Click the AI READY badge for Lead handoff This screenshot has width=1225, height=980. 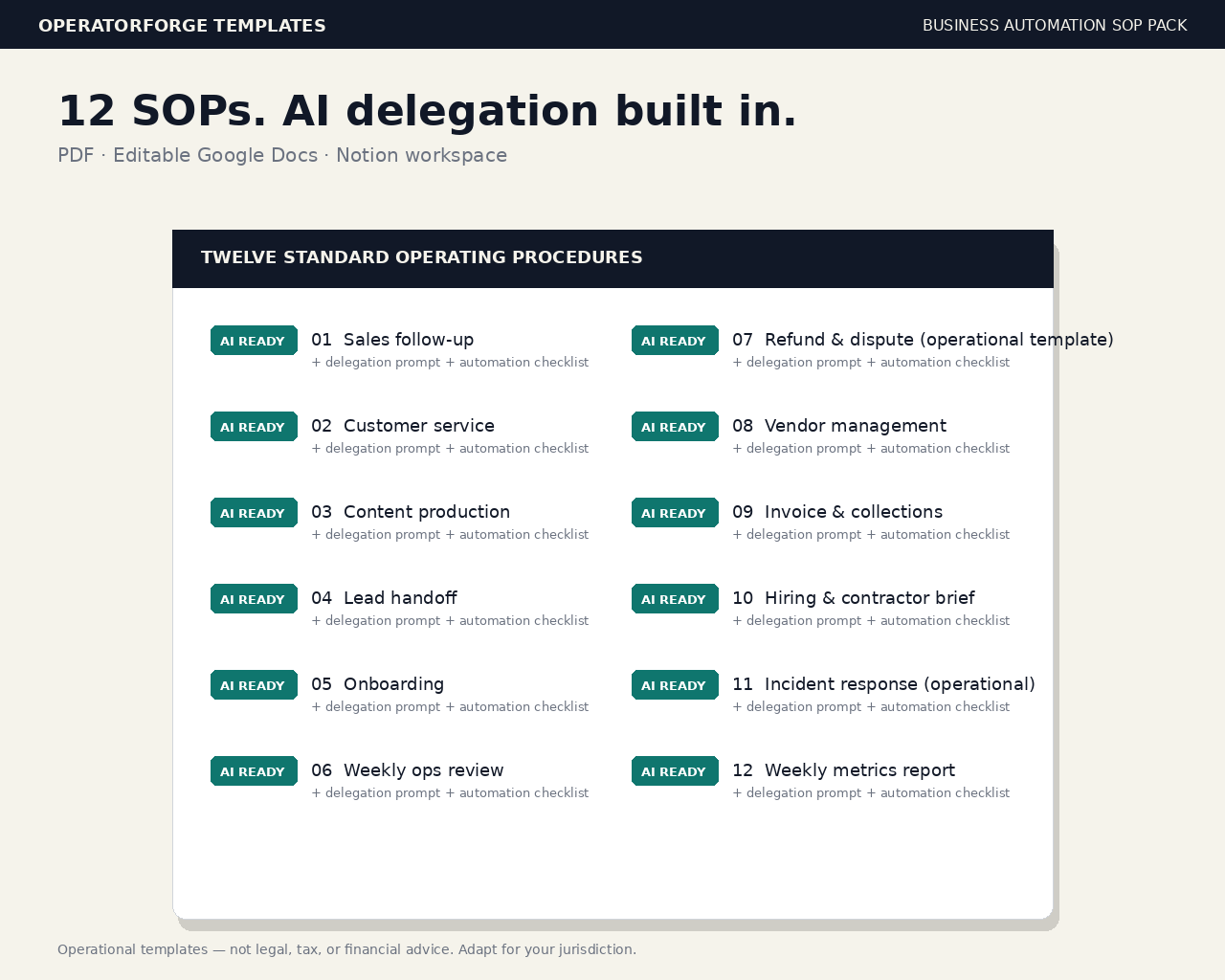254,599
